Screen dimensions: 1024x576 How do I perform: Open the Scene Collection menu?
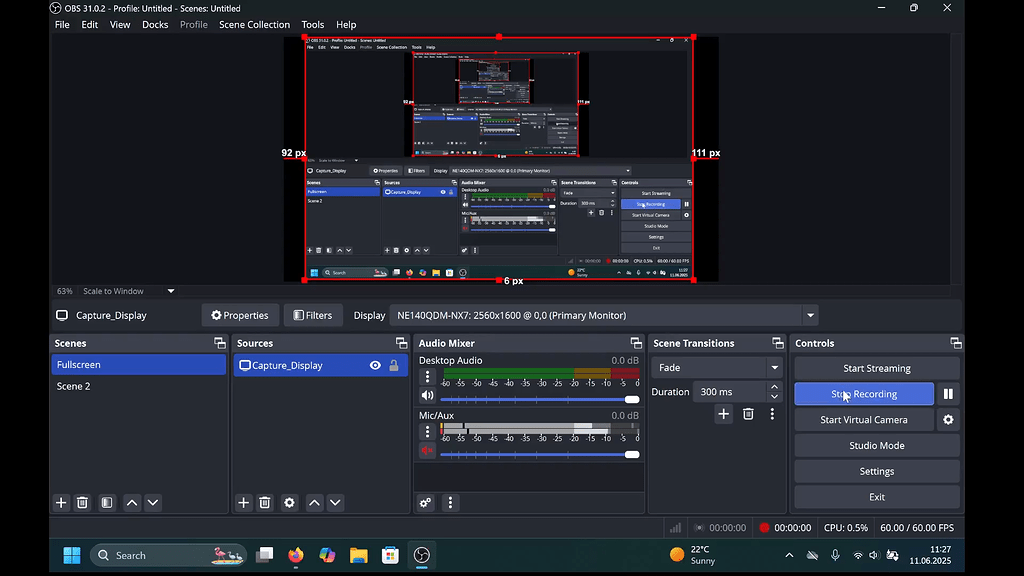point(254,25)
